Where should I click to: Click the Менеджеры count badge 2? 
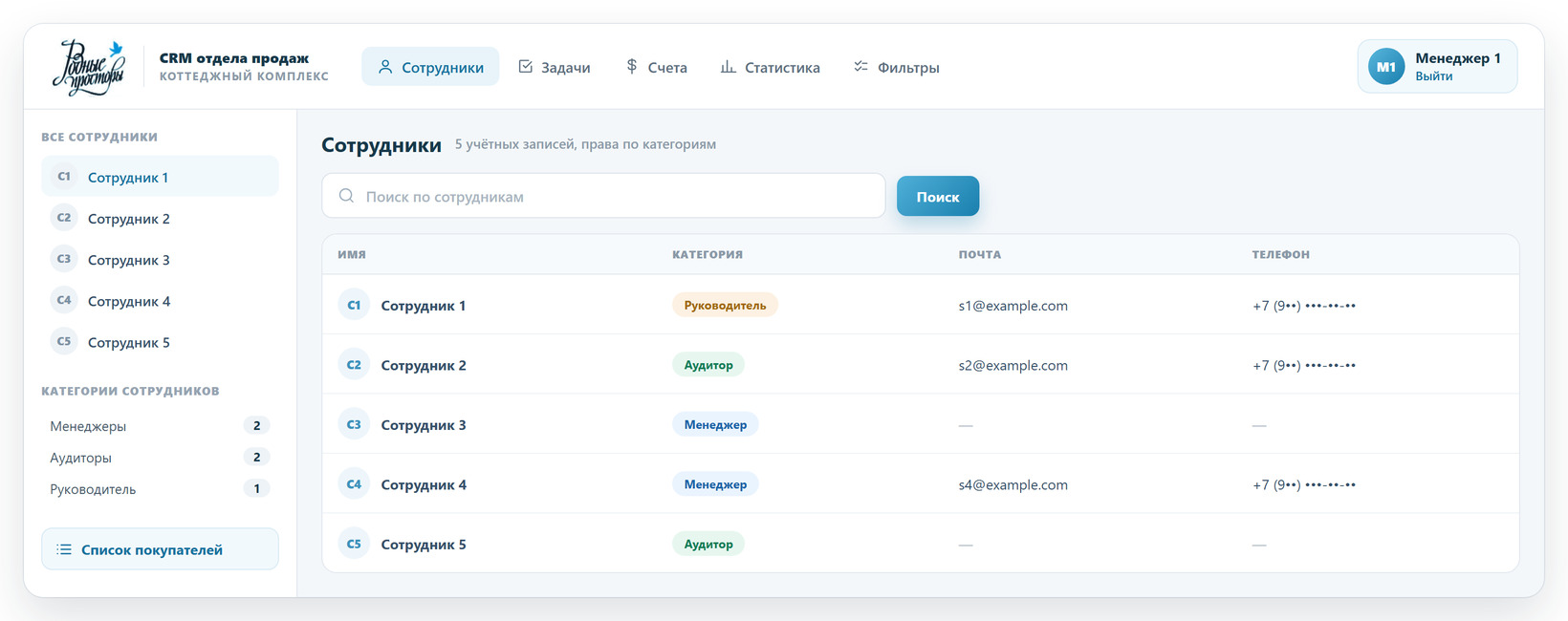point(256,425)
